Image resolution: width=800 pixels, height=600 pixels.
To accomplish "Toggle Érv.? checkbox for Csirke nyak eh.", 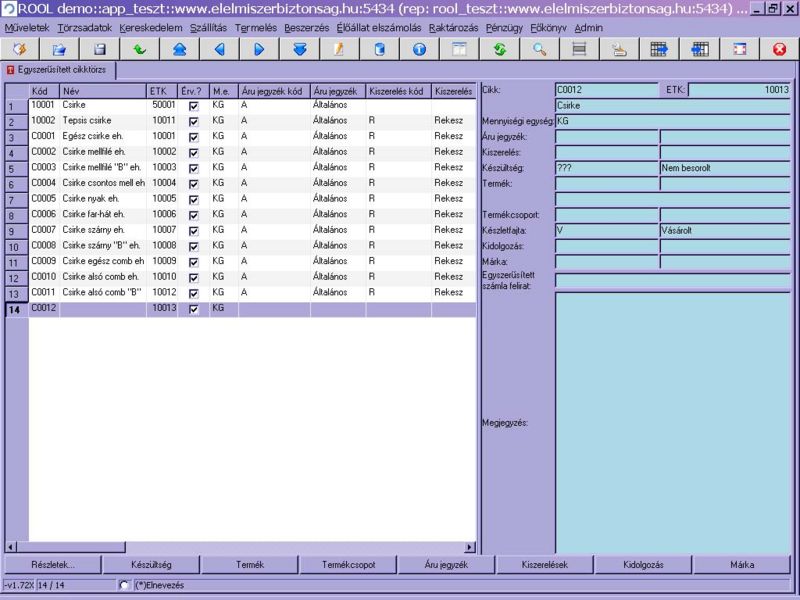I will point(194,199).
